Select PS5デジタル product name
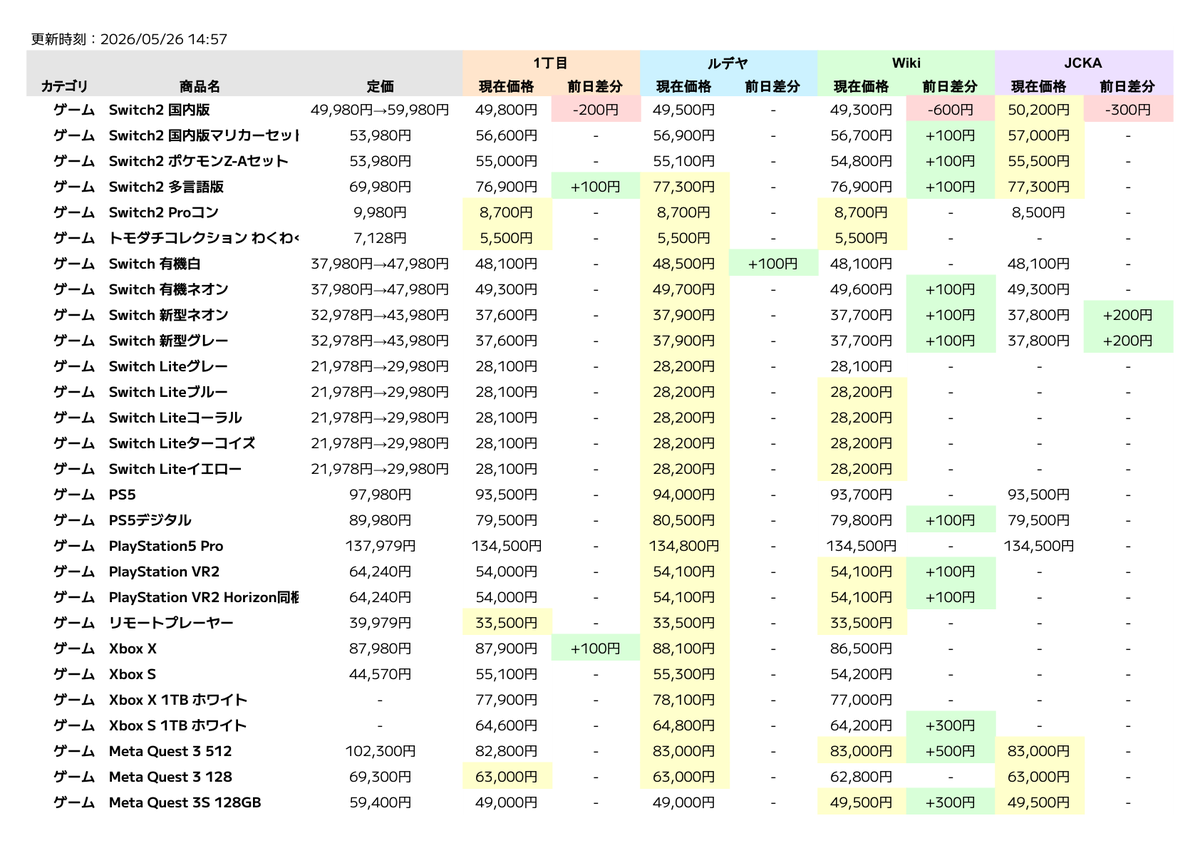 coord(150,520)
